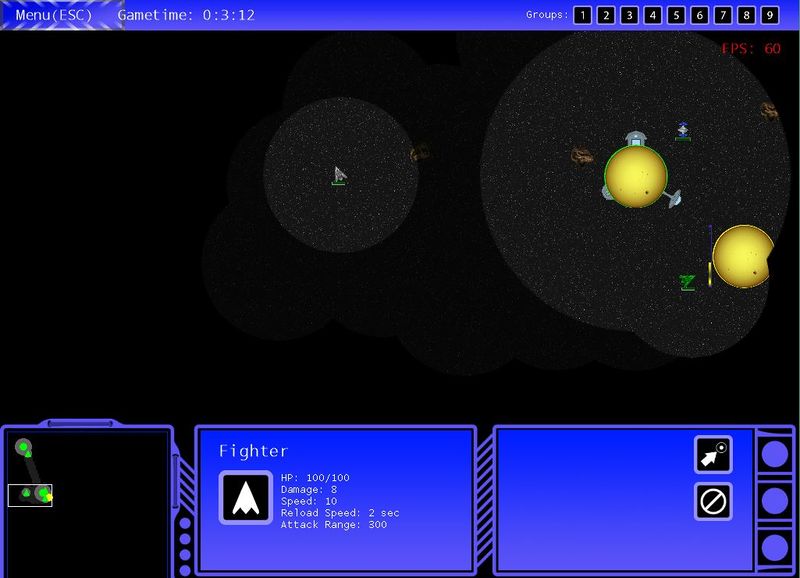800x578 pixels.
Task: Choose control group 3
Action: (629, 15)
